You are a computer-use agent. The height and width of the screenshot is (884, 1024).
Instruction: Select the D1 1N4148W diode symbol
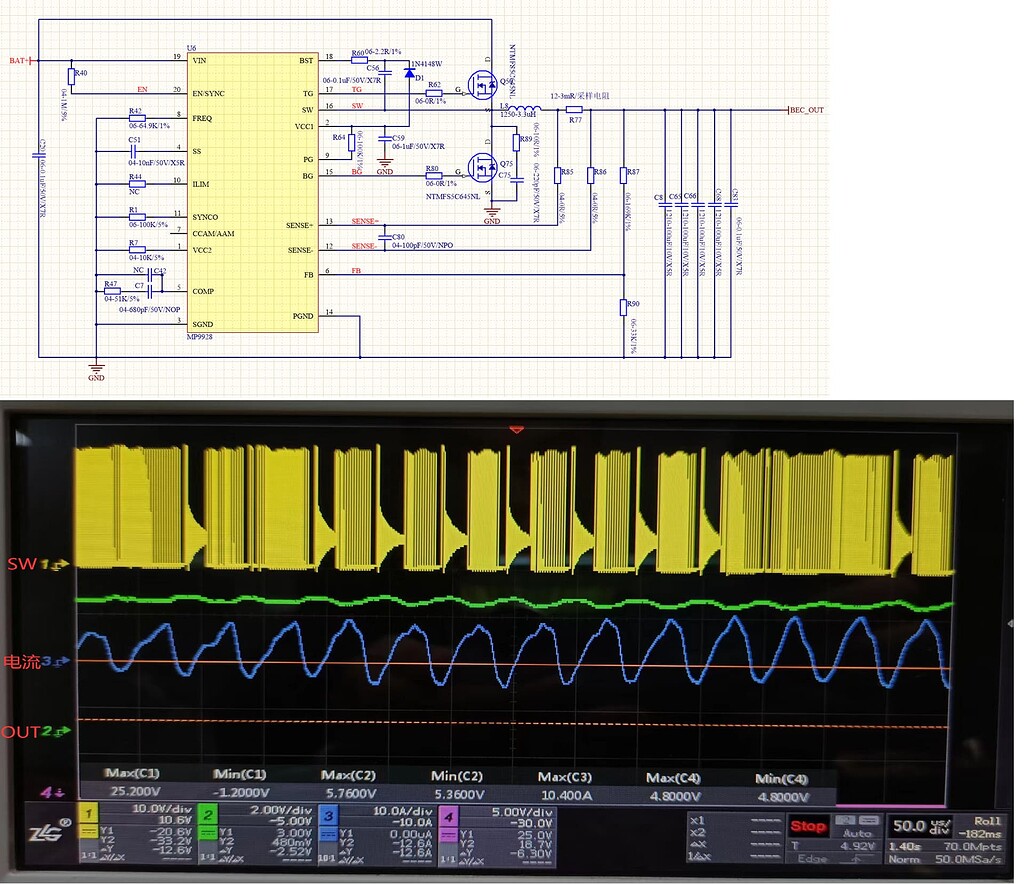tap(409, 73)
